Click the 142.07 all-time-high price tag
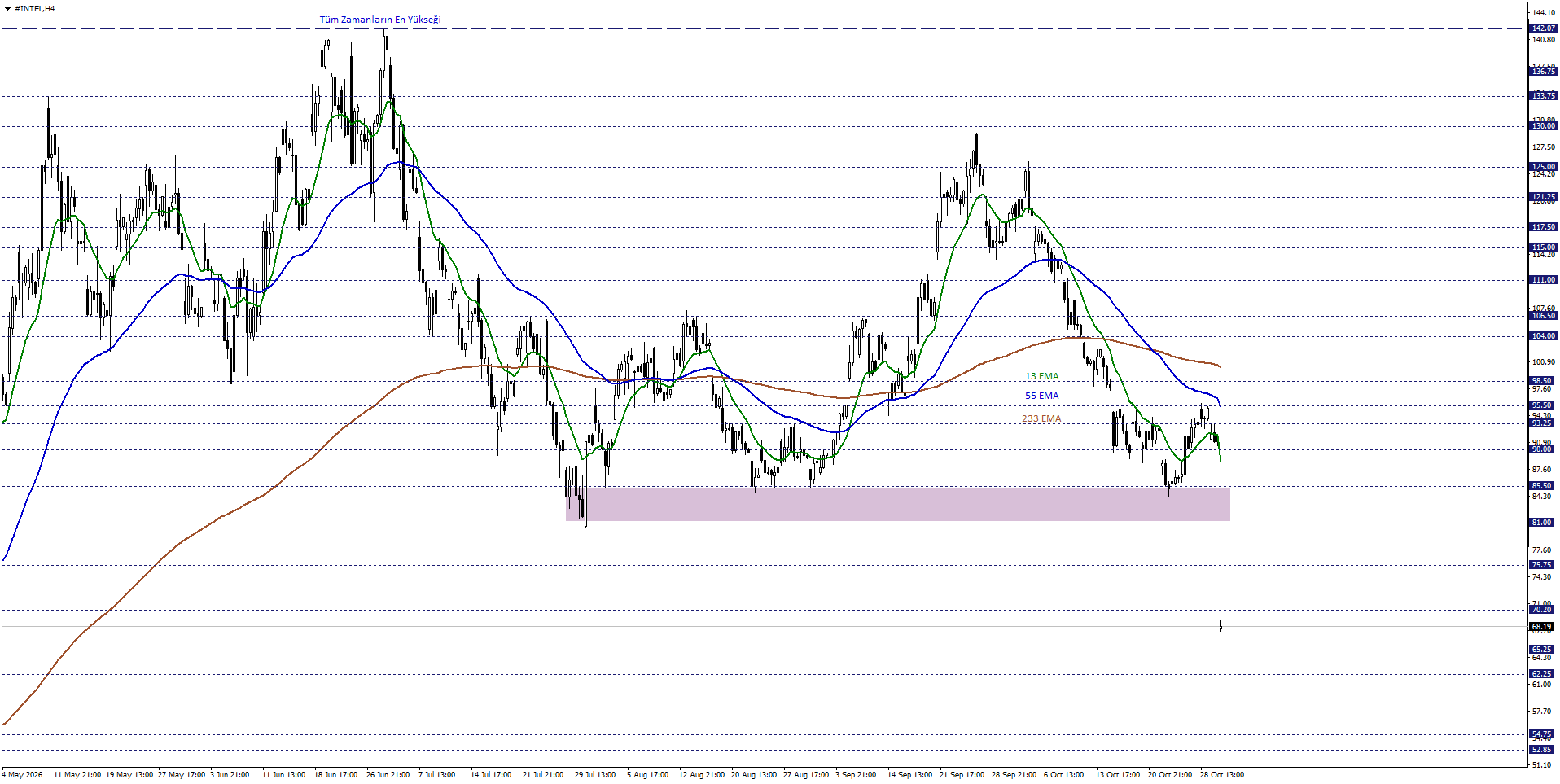The width and height of the screenshot is (1560, 784). tap(1543, 28)
